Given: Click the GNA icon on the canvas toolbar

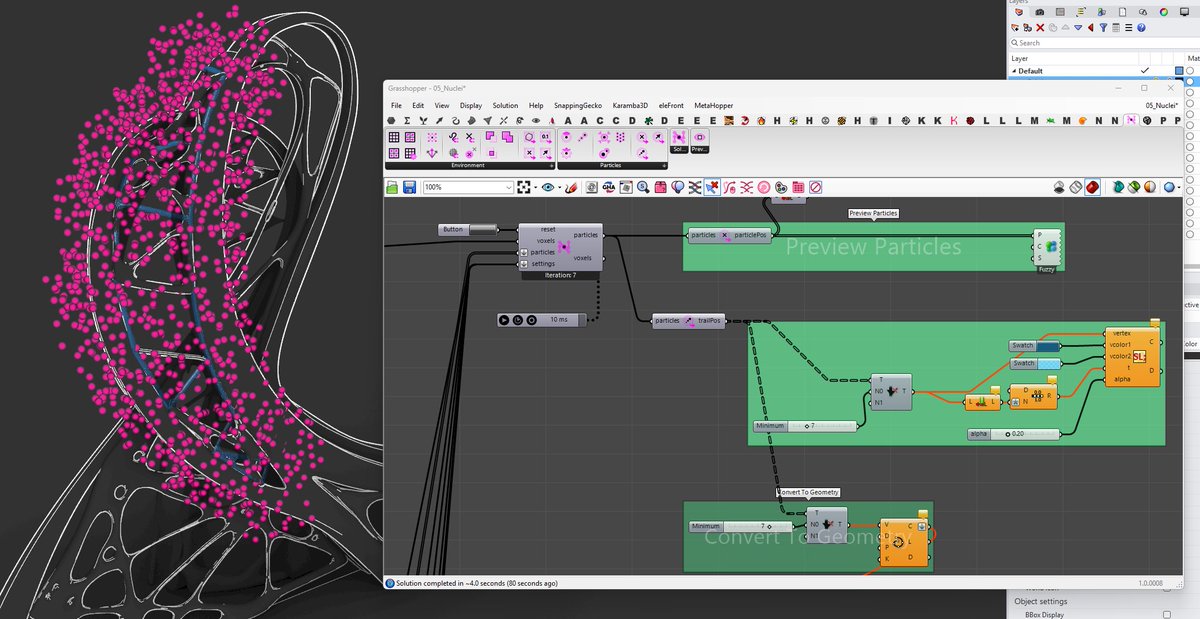Looking at the screenshot, I should click(608, 188).
